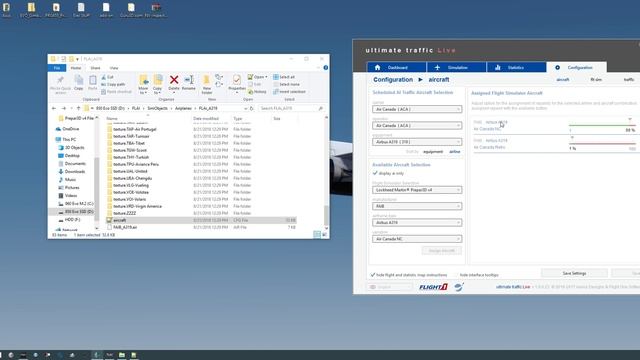Switch to details view button in status bar
This screenshot has width=640, height=360.
[317, 234]
